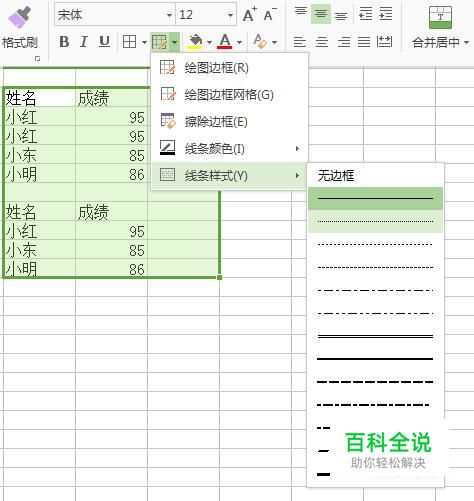Toggle Underline formatting
474x501 pixels.
tap(104, 42)
